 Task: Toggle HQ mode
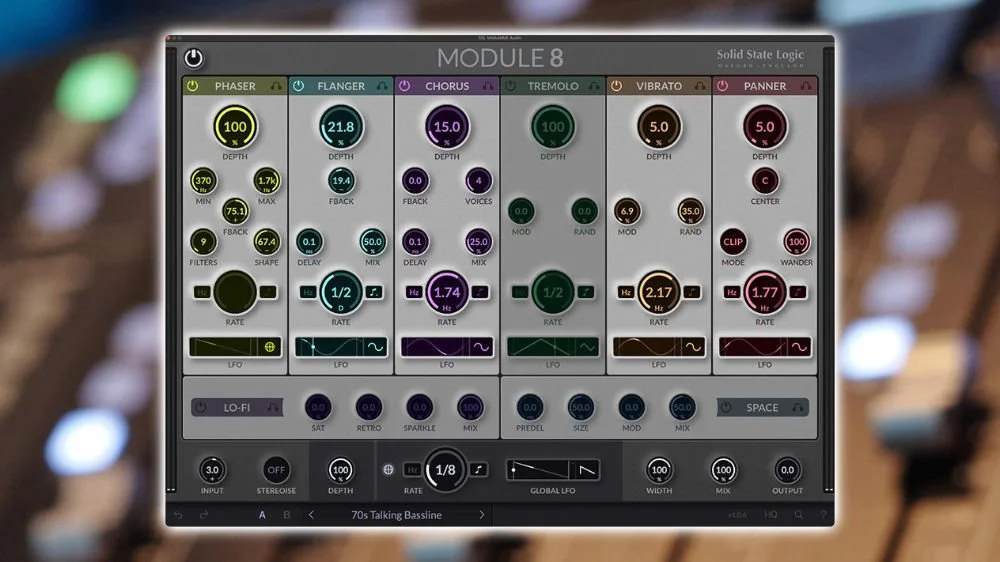point(770,515)
